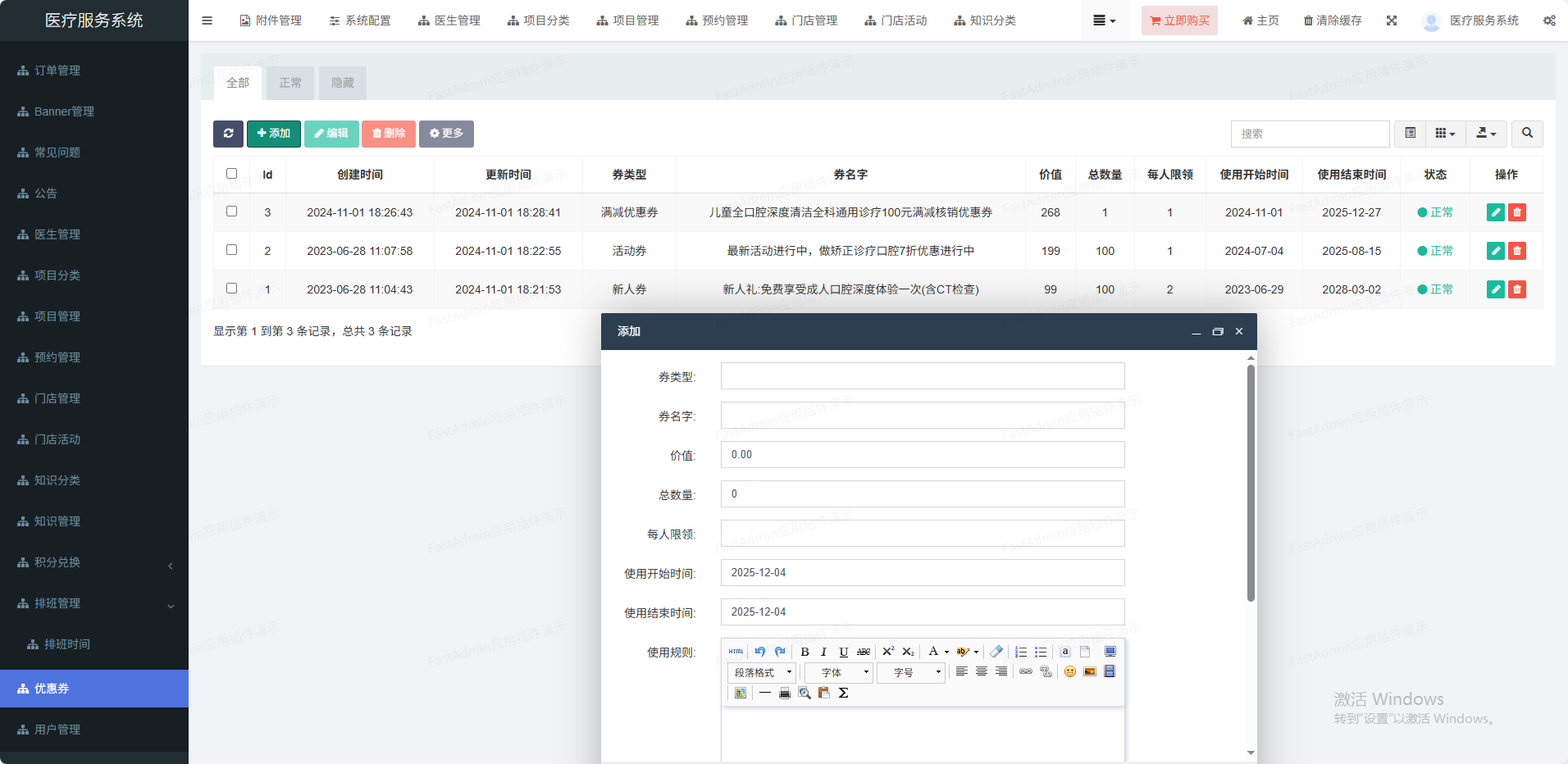Click the table refresh button

coord(228,134)
